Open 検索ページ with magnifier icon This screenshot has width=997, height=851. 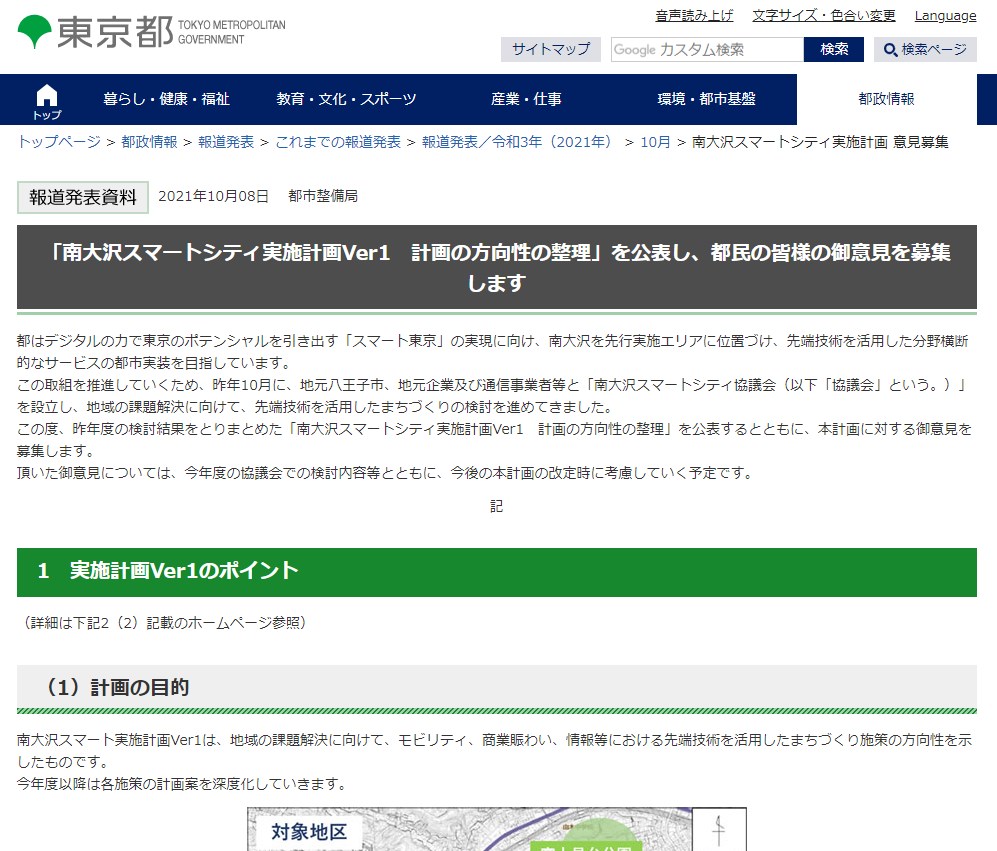925,49
